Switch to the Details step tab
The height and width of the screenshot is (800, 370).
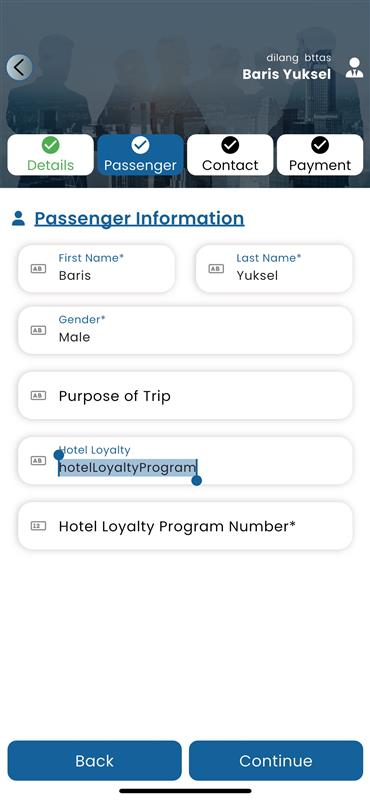(x=51, y=155)
